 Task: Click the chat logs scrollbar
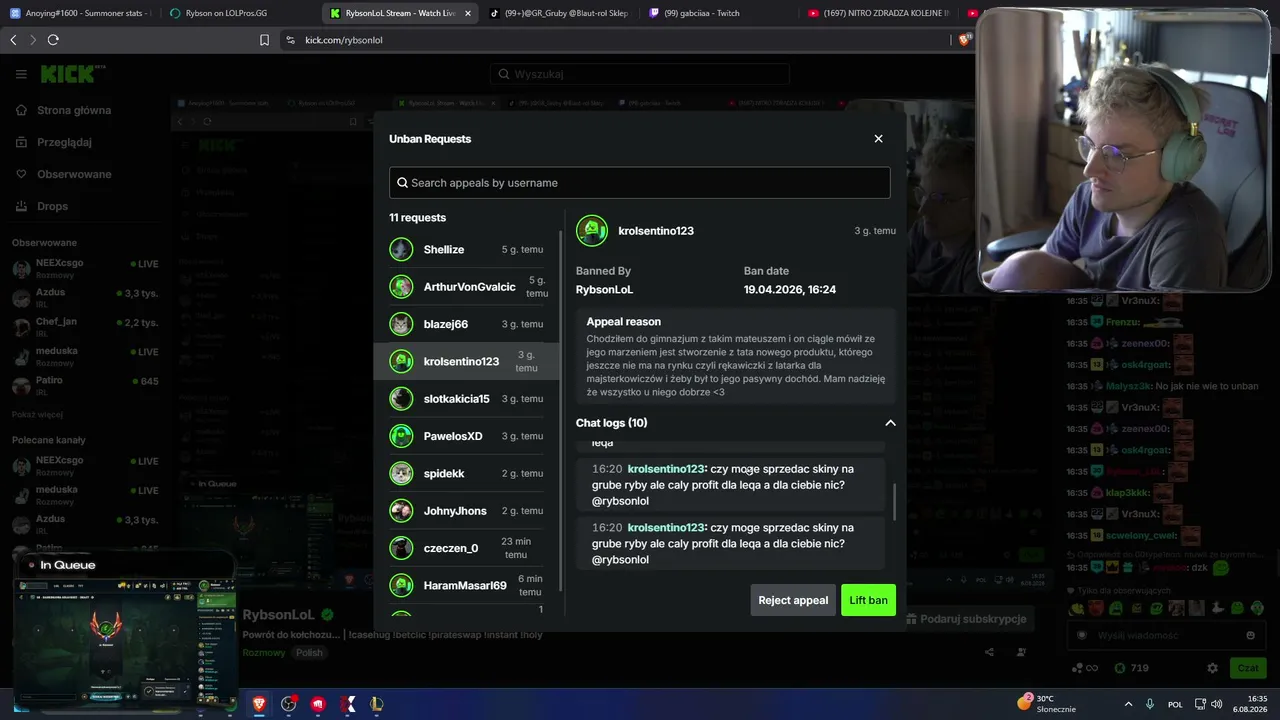893,503
